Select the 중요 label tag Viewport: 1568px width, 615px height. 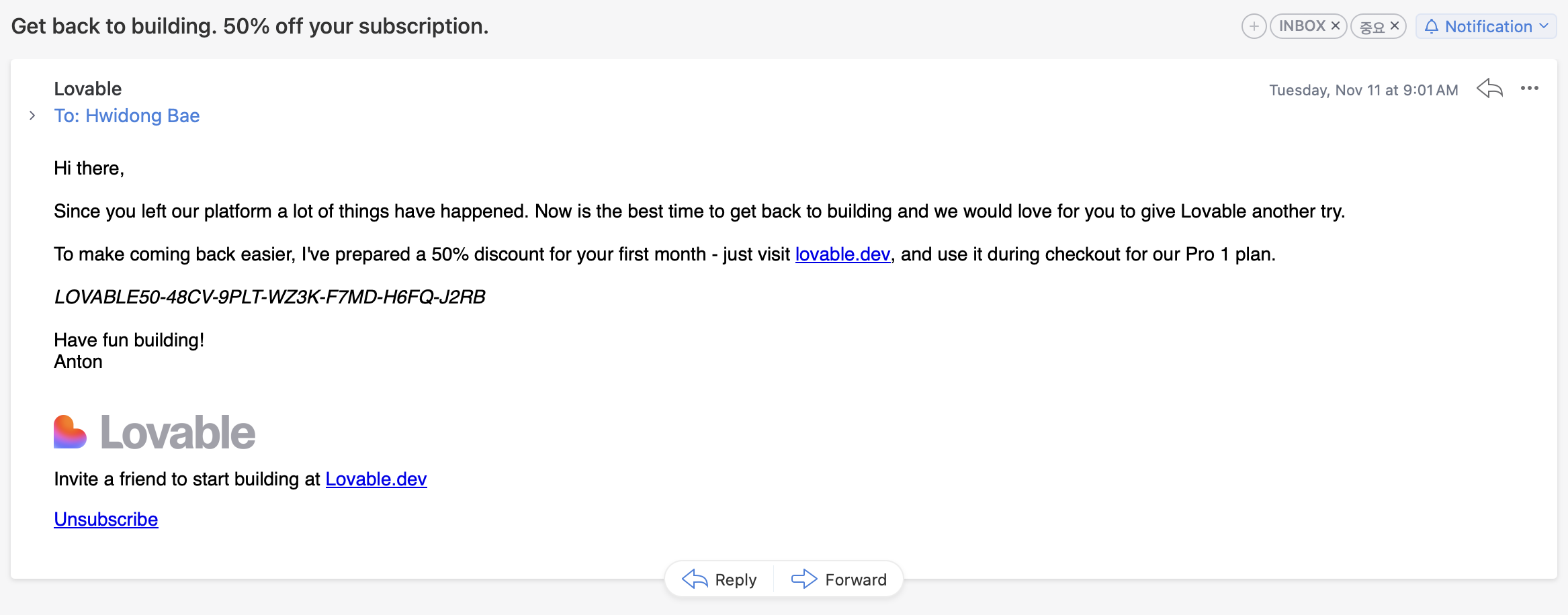tap(1372, 27)
